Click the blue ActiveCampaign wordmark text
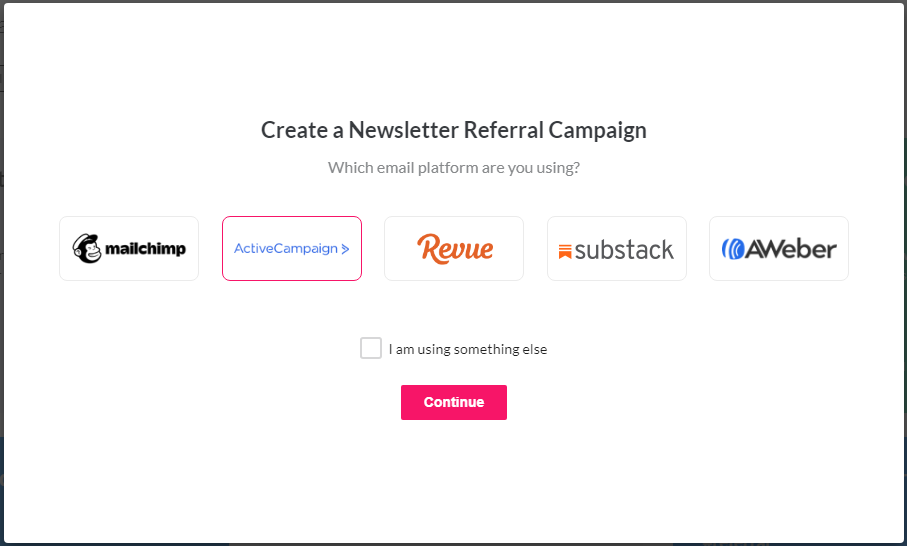This screenshot has height=546, width=907. click(x=286, y=249)
